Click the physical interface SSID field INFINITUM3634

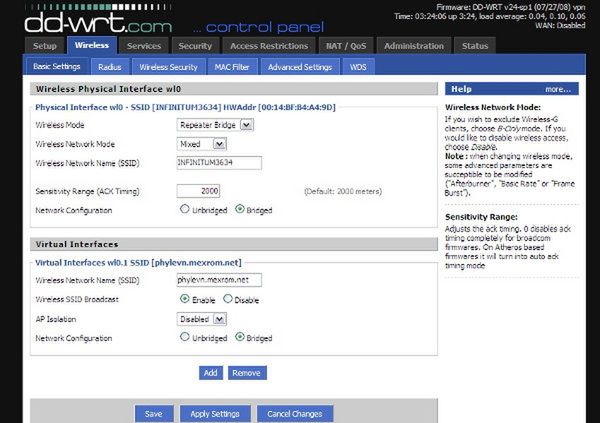(x=219, y=163)
